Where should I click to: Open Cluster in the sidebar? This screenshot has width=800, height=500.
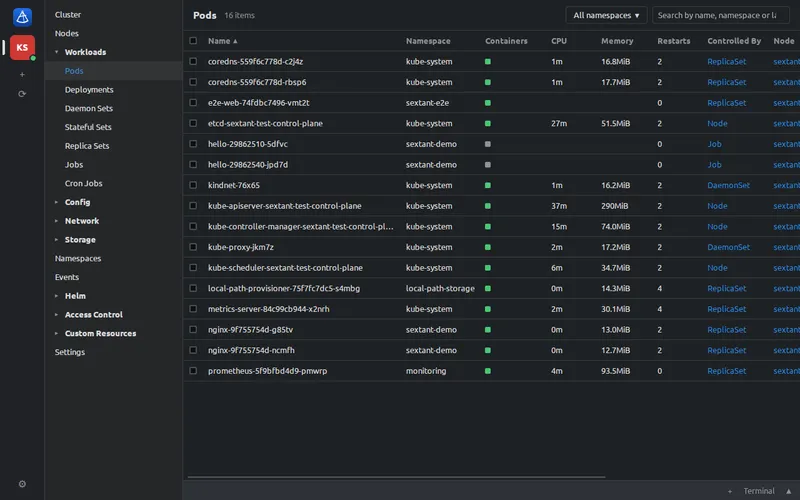click(x=68, y=15)
